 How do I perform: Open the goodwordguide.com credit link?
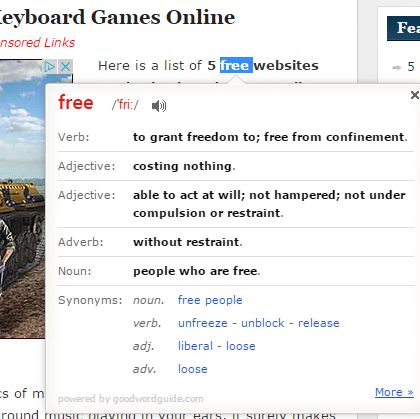pos(131,399)
